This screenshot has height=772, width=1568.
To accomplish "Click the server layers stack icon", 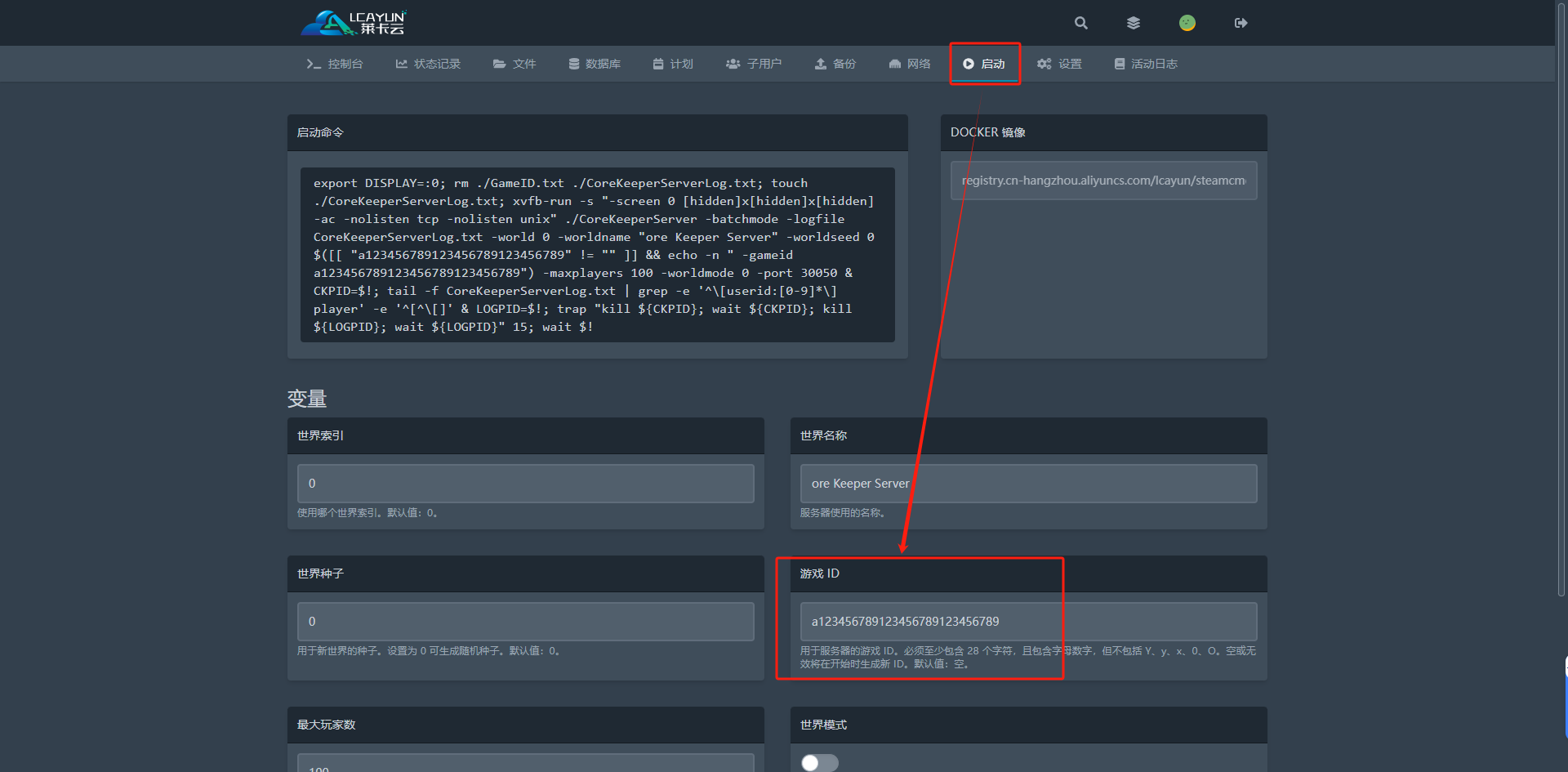I will click(x=1134, y=23).
